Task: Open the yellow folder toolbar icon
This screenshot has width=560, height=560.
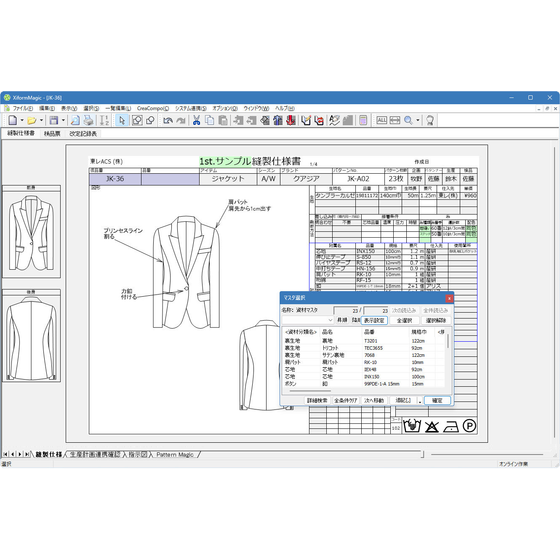Action: pos(32,120)
